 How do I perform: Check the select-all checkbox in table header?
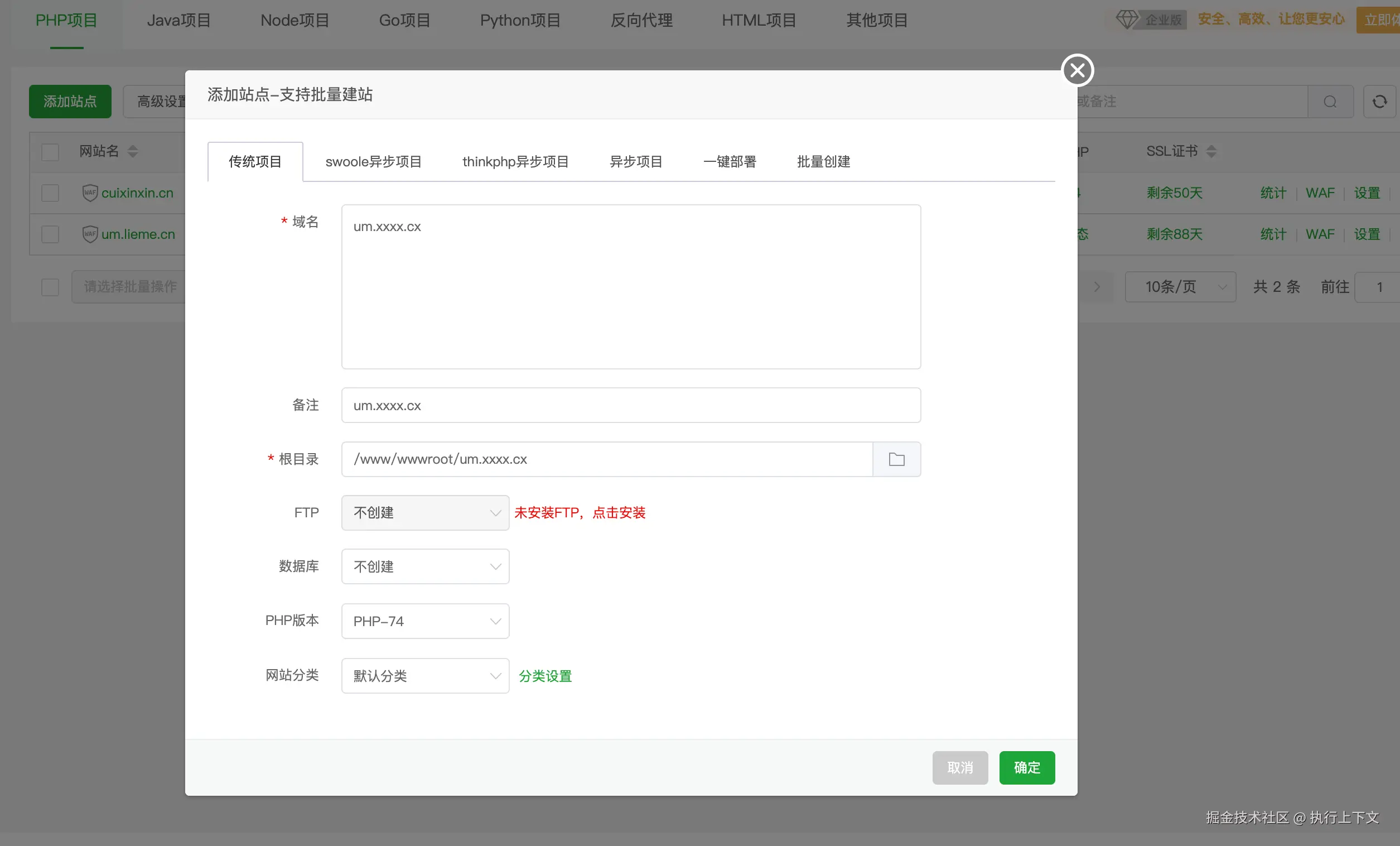pyautogui.click(x=50, y=152)
